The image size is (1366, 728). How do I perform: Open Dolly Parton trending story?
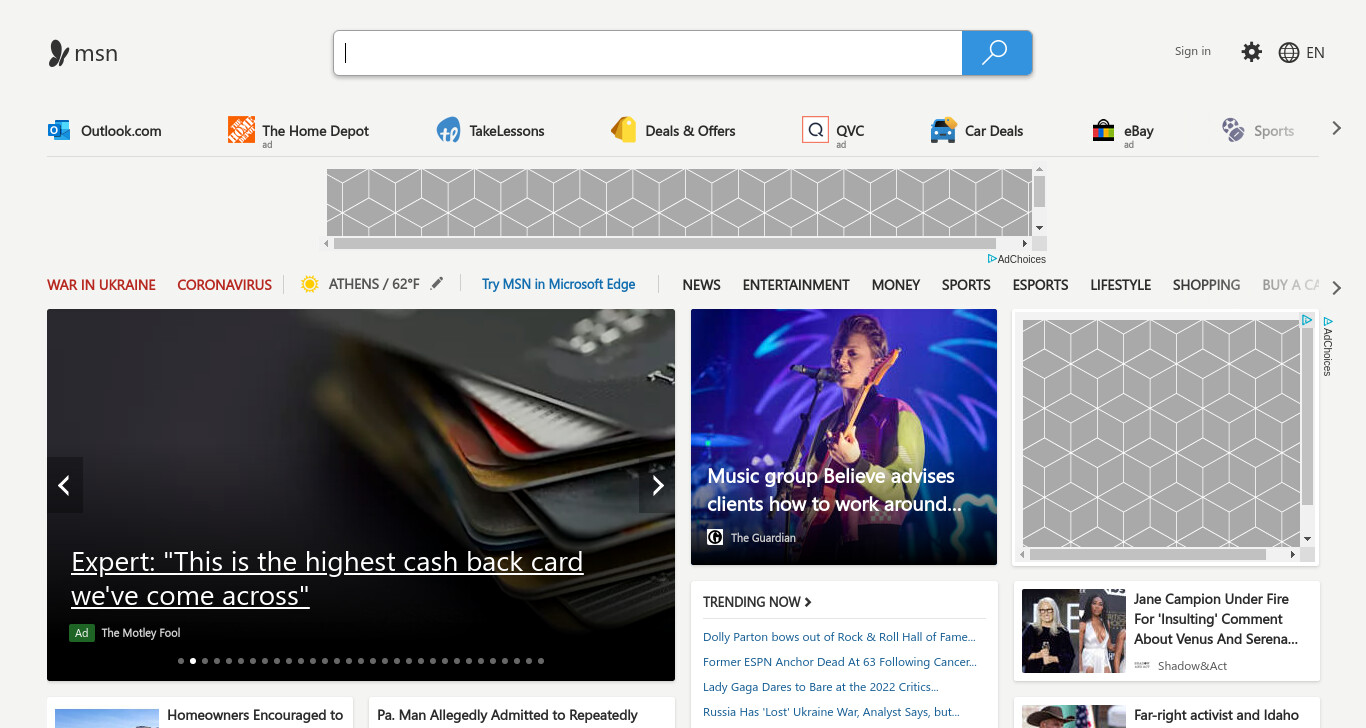point(839,637)
